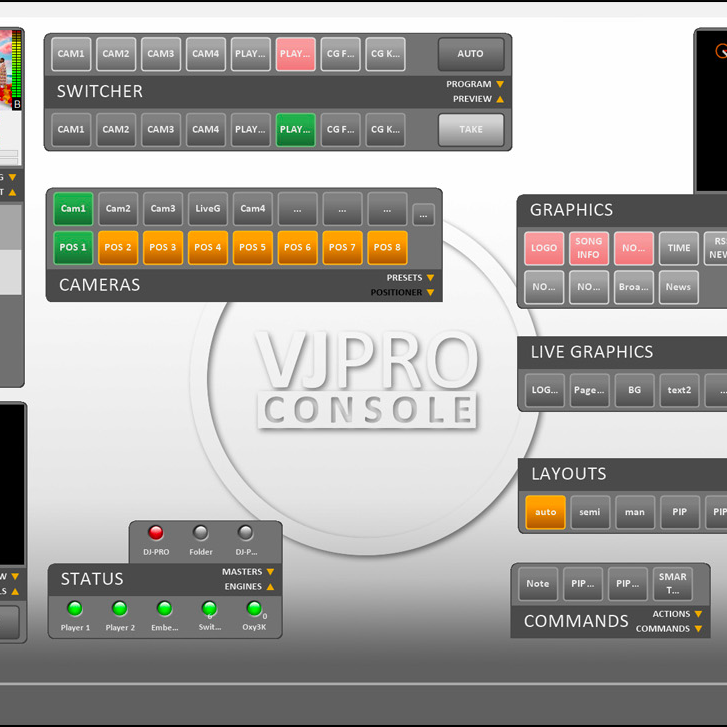Click the text2 live graphics button
Screen dimensions: 727x727
[x=679, y=390]
